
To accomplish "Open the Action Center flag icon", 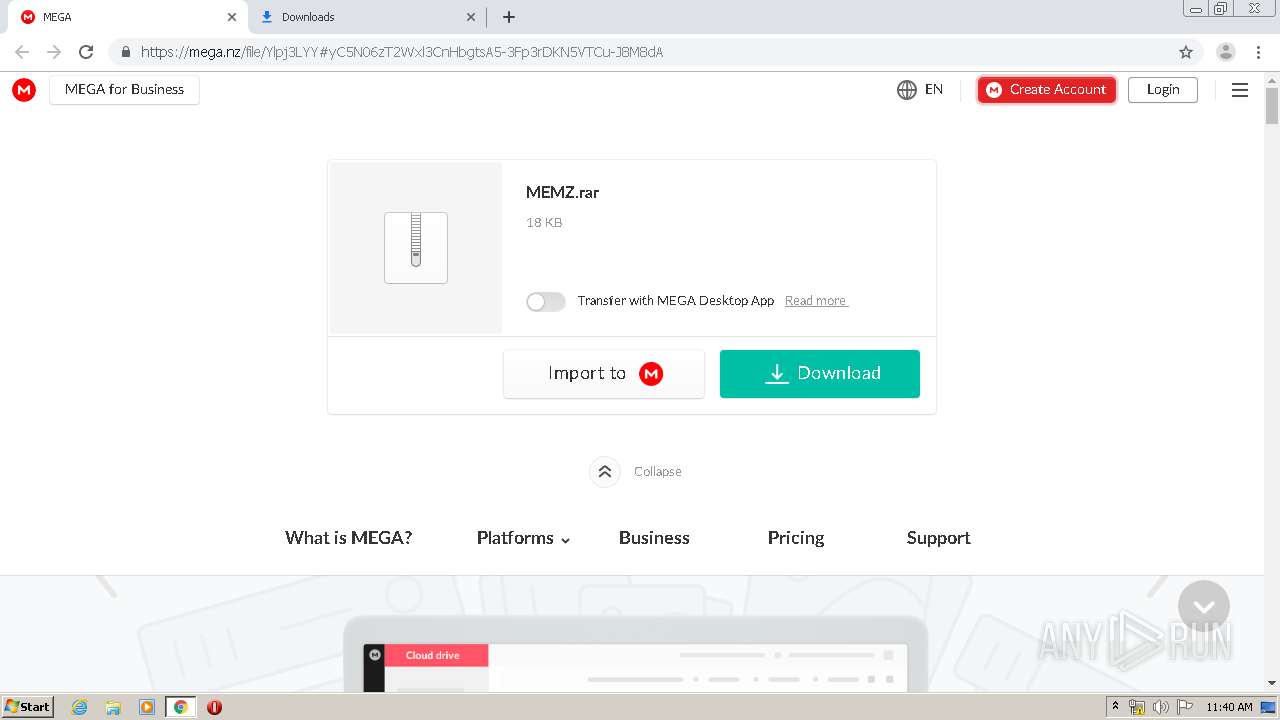I will (1185, 707).
